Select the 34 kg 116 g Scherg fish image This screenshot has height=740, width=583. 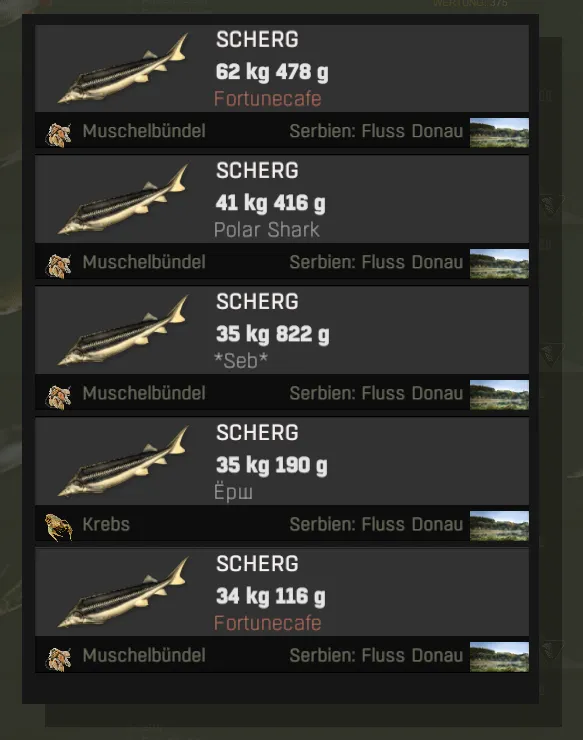(x=124, y=593)
